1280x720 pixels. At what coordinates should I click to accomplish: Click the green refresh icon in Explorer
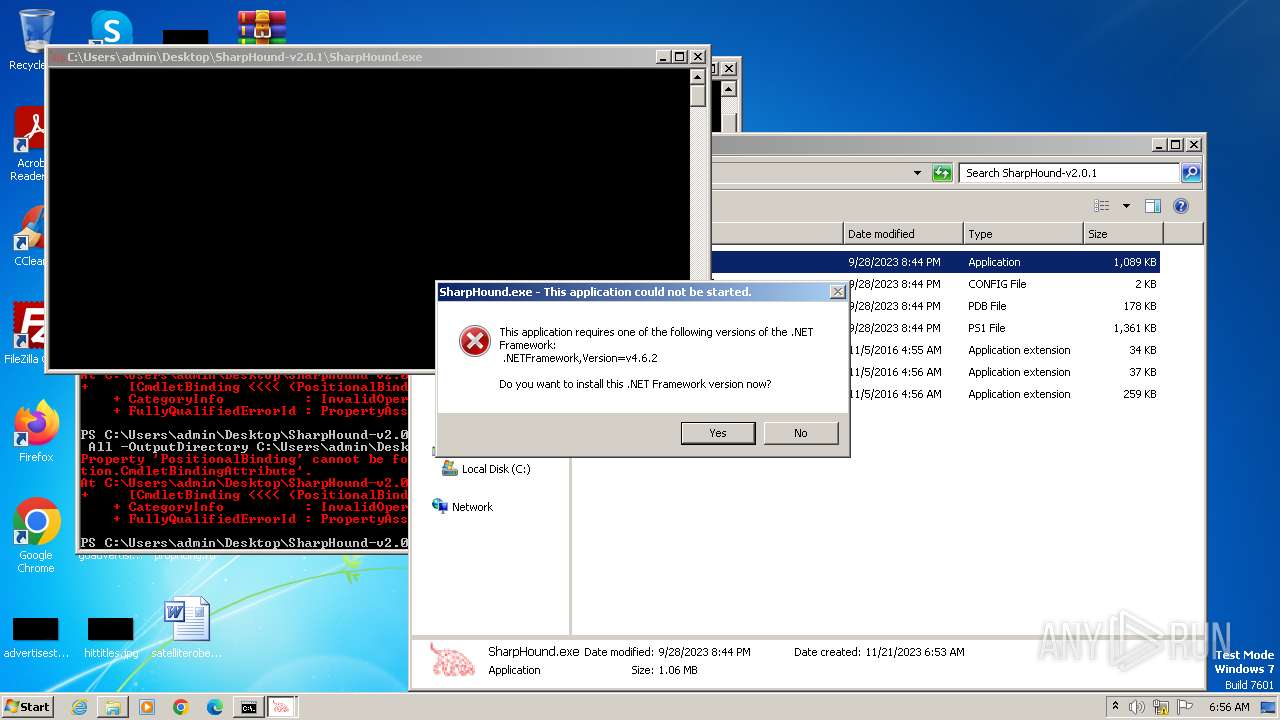[x=942, y=173]
